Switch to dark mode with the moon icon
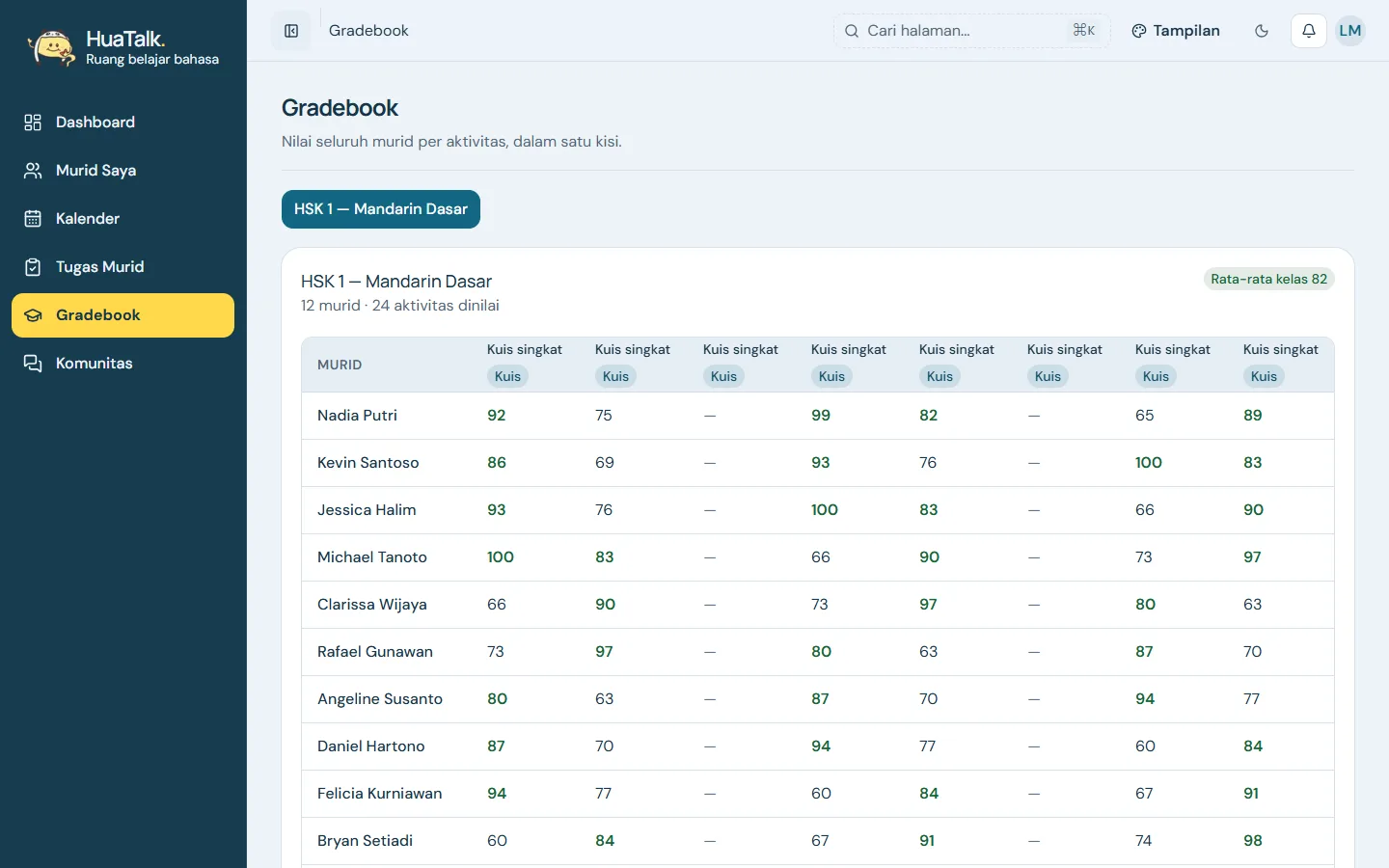1389x868 pixels. coord(1262,31)
